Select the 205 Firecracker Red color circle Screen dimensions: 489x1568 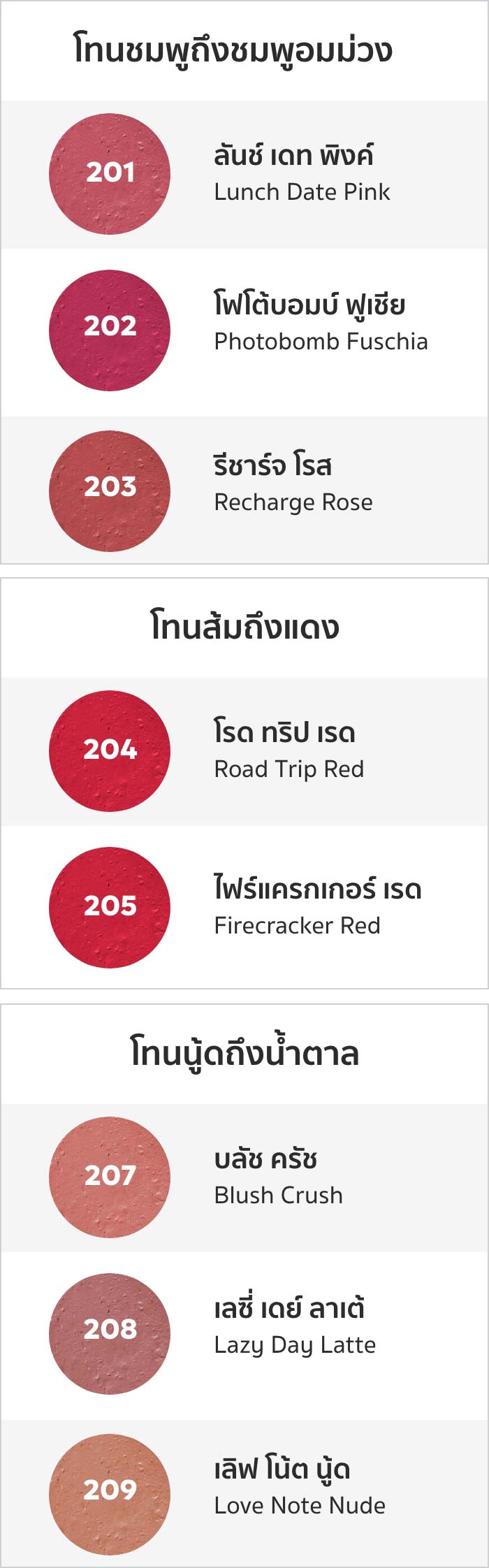tap(110, 908)
